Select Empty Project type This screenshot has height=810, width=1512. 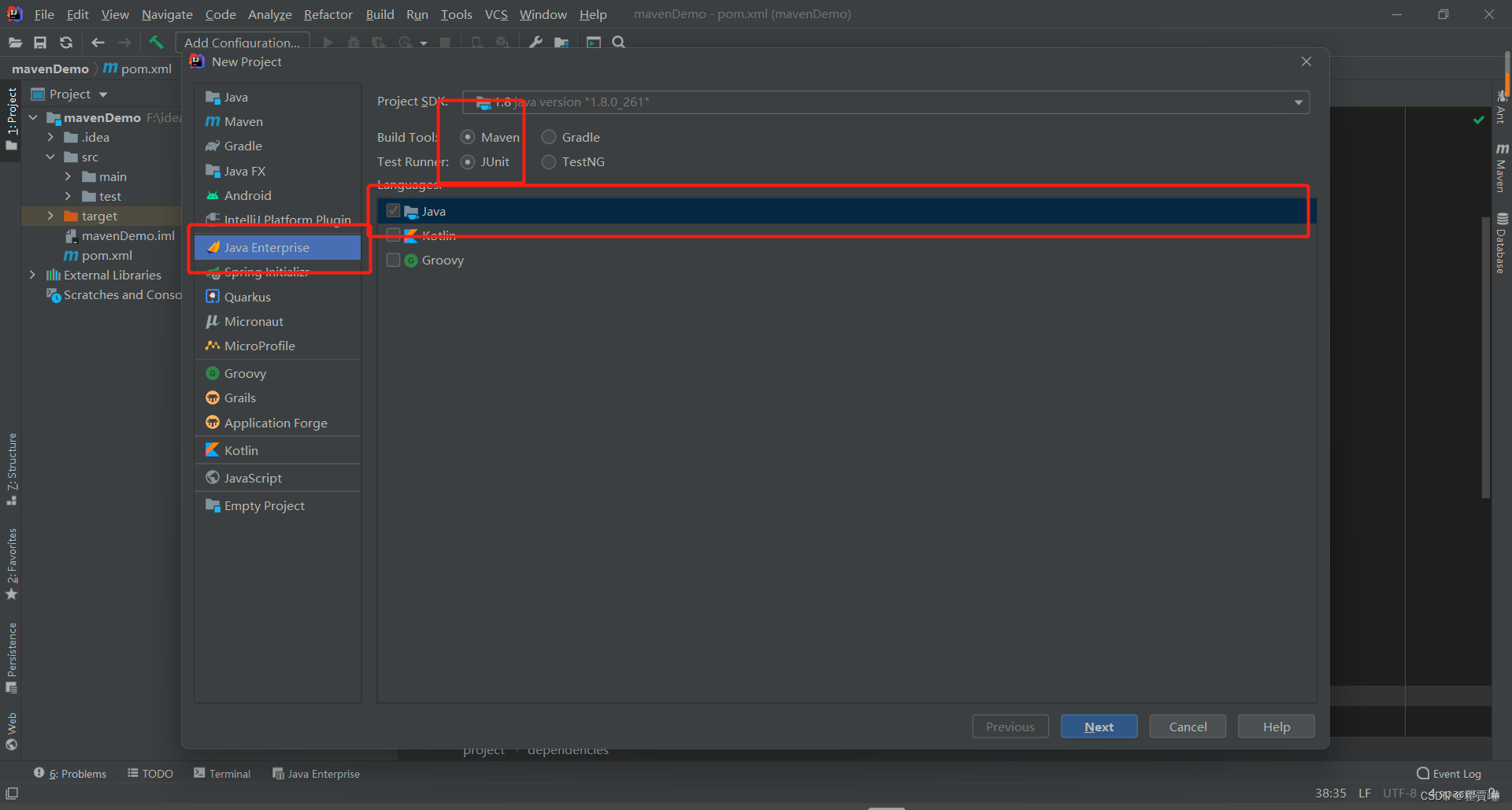(x=277, y=505)
